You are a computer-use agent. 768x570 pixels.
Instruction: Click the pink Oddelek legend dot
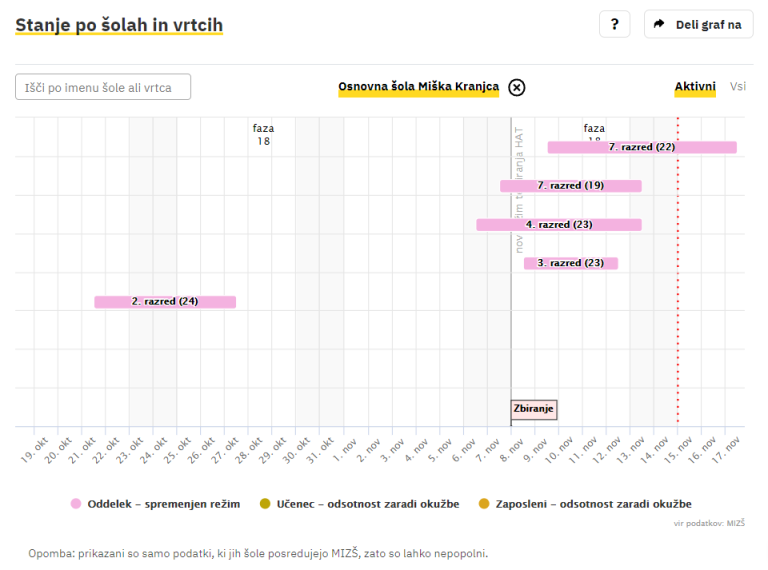[75, 504]
